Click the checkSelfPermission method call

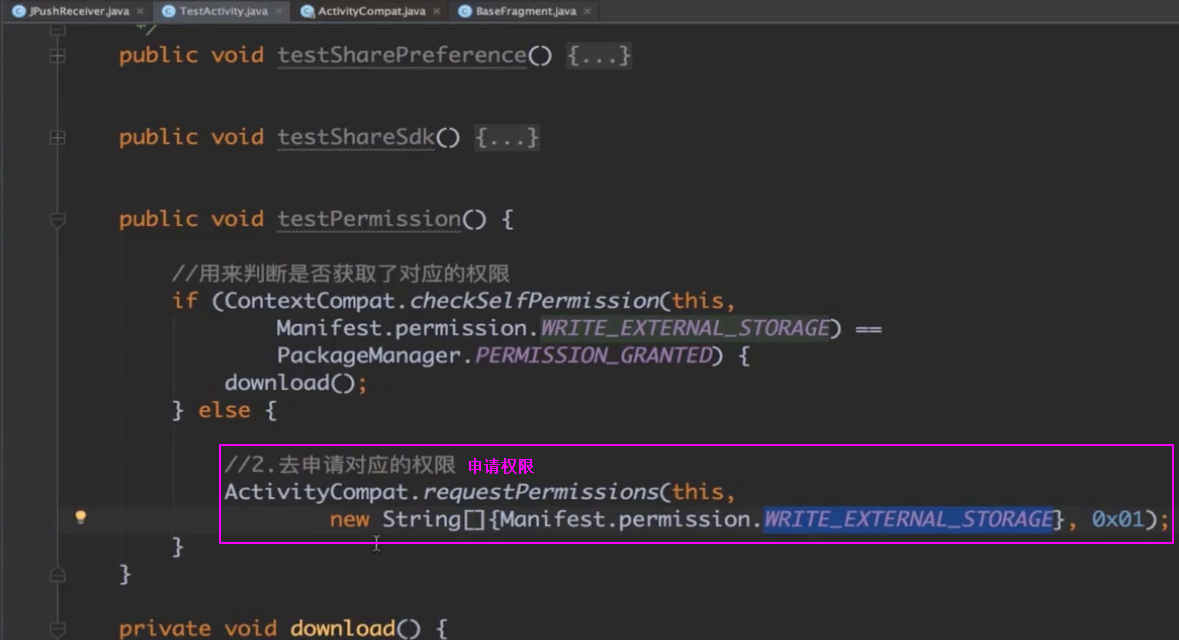pos(534,301)
